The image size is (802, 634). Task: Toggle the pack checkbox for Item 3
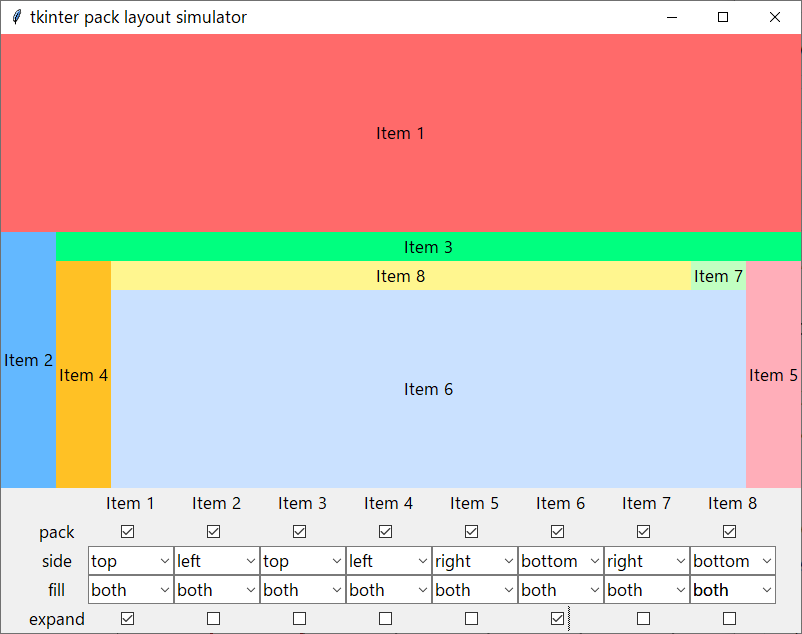click(x=299, y=532)
